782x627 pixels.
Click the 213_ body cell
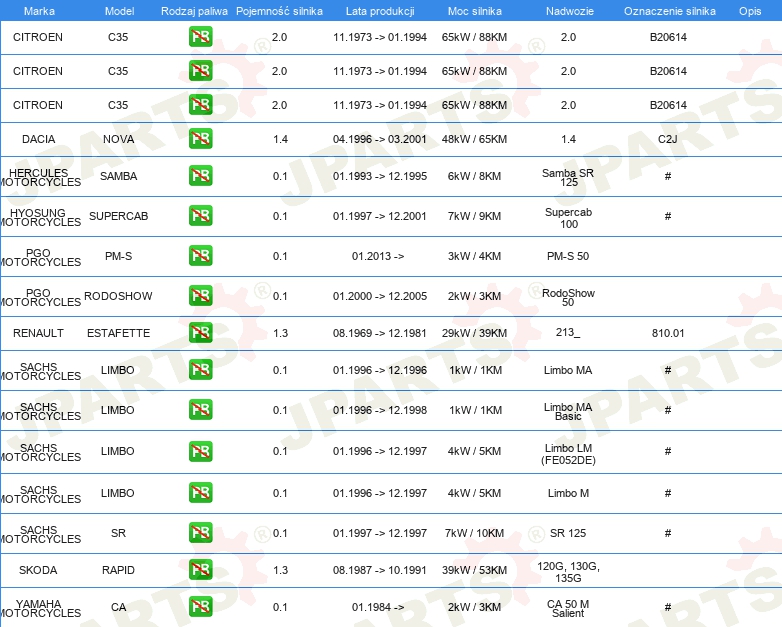tap(568, 332)
